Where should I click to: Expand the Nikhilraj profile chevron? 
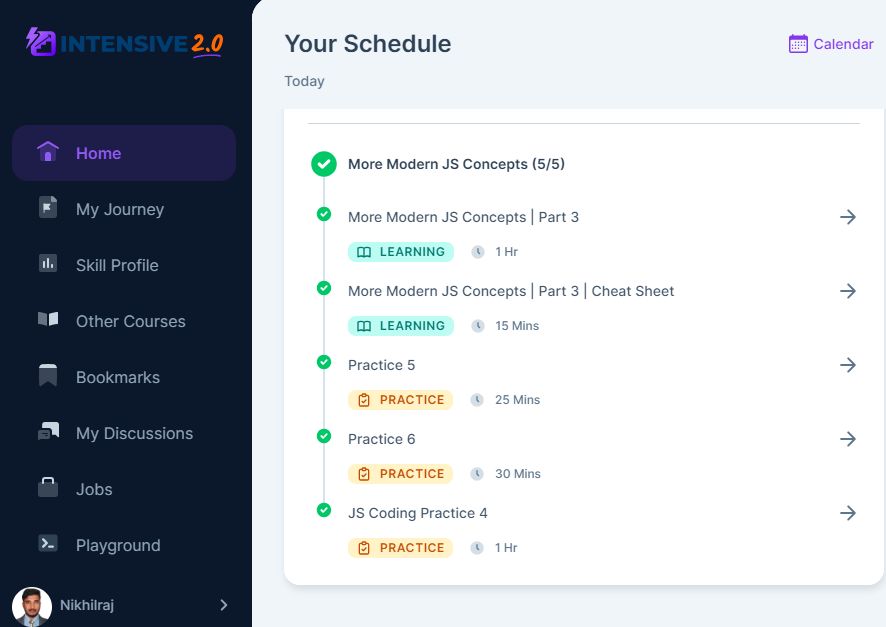[224, 605]
